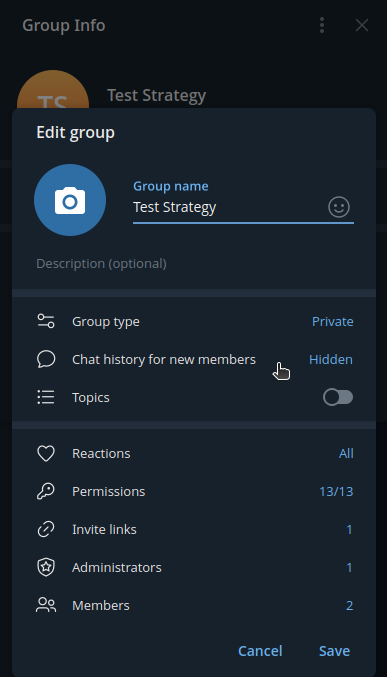Open the Members list row
Viewport: 387px width, 677px height.
click(x=194, y=605)
